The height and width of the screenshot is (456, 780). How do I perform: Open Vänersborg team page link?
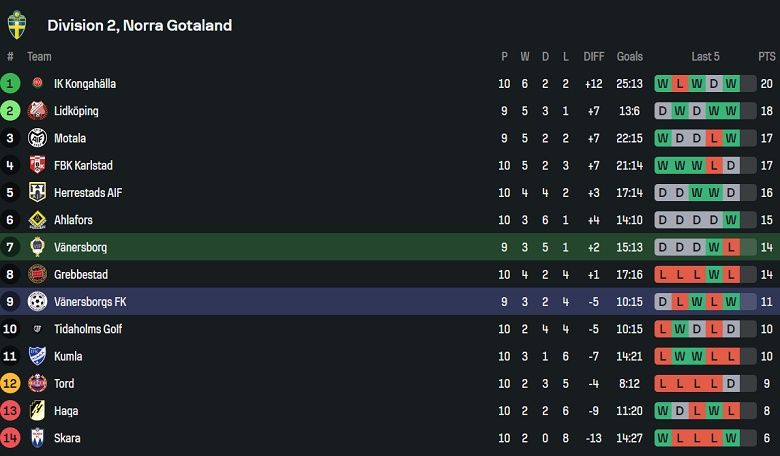tap(80, 247)
